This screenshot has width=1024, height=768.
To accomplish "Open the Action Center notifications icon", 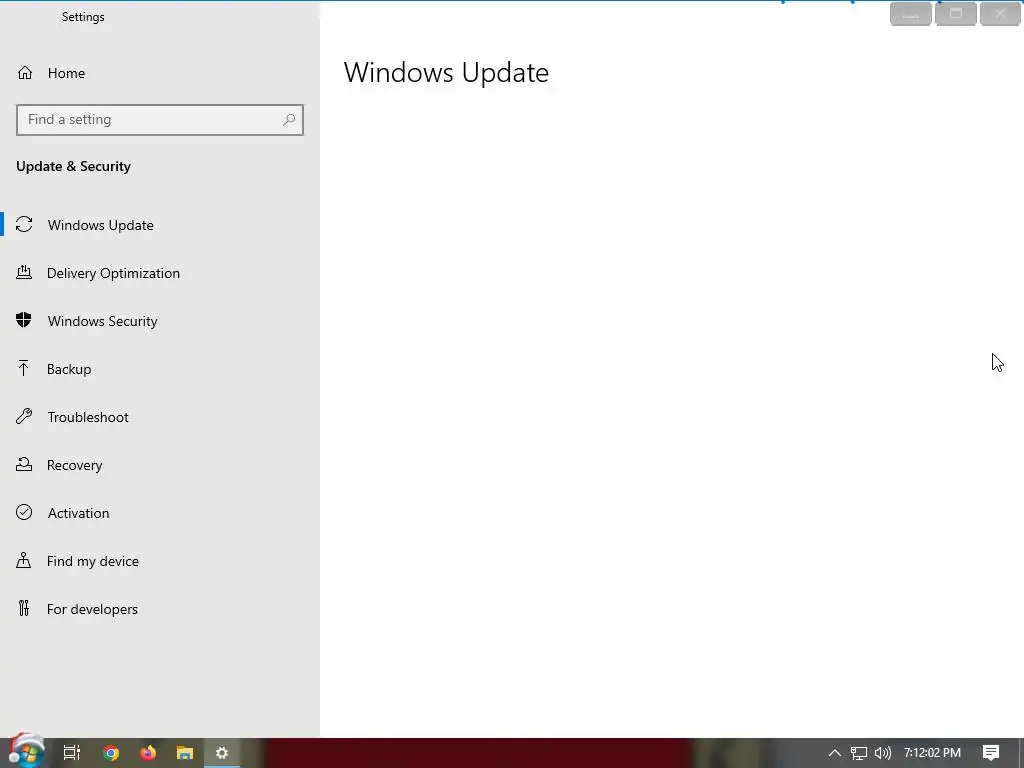I will pyautogui.click(x=991, y=753).
